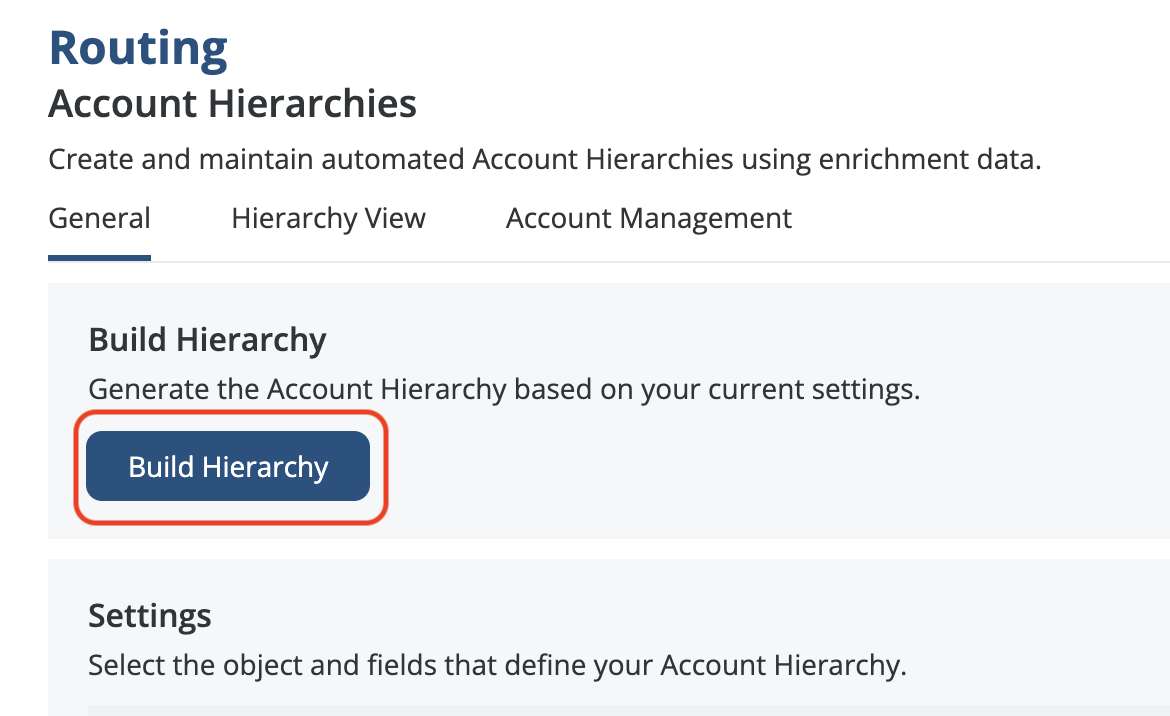1170x716 pixels.
Task: Switch to the General tab
Action: tap(99, 219)
